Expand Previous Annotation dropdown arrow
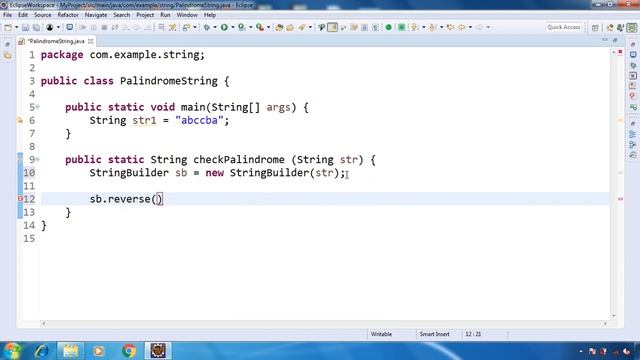Viewport: 640px width, 360px height. pos(441,27)
